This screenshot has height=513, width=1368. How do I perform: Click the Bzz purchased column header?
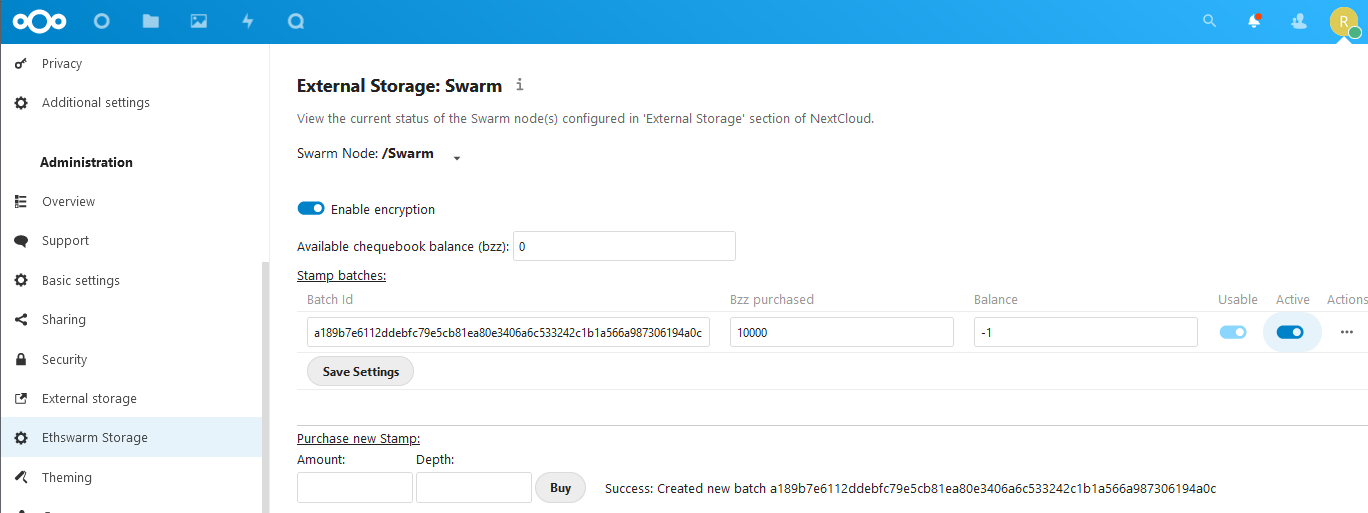point(772,299)
